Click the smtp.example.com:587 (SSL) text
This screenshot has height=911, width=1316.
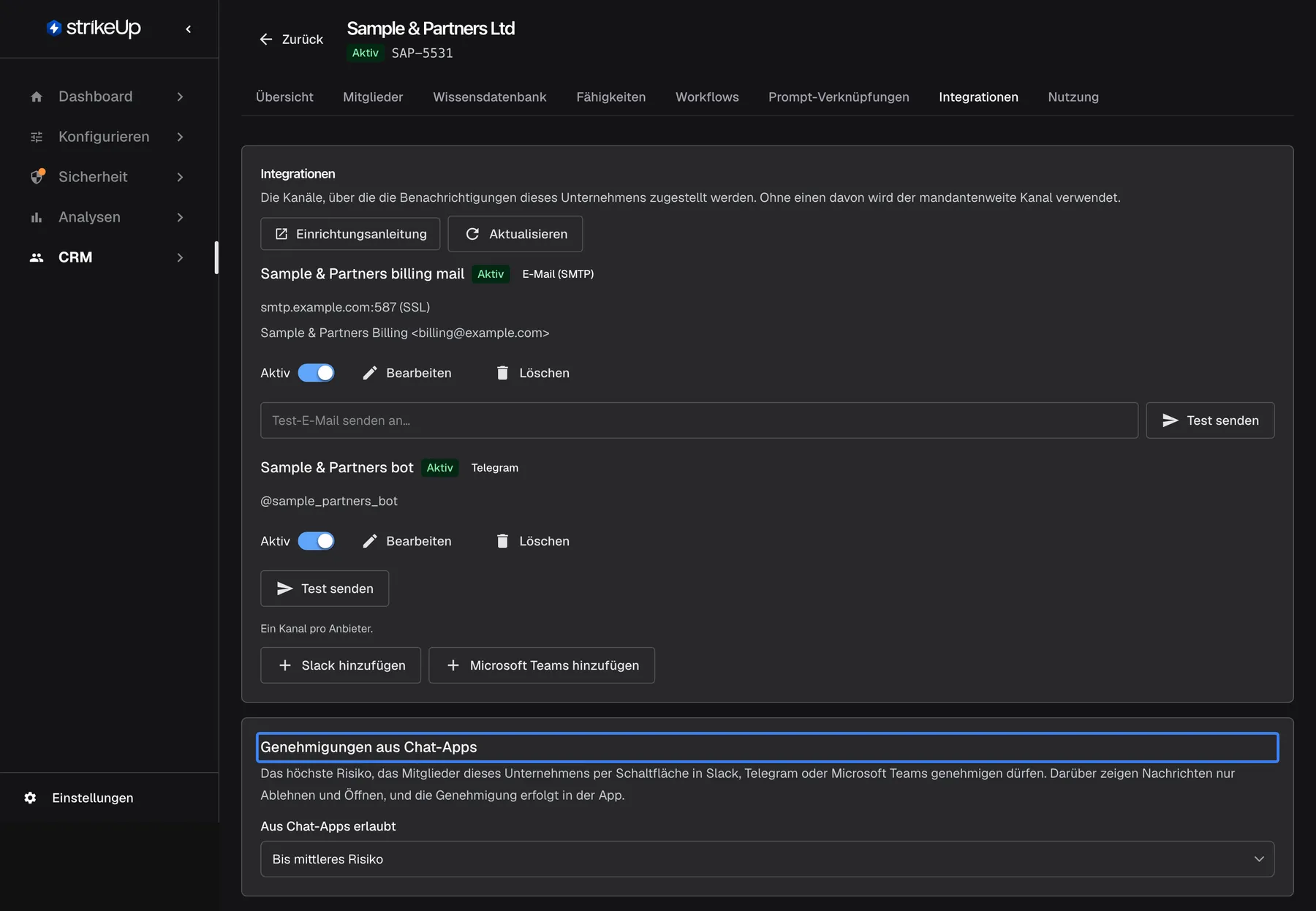tap(345, 307)
